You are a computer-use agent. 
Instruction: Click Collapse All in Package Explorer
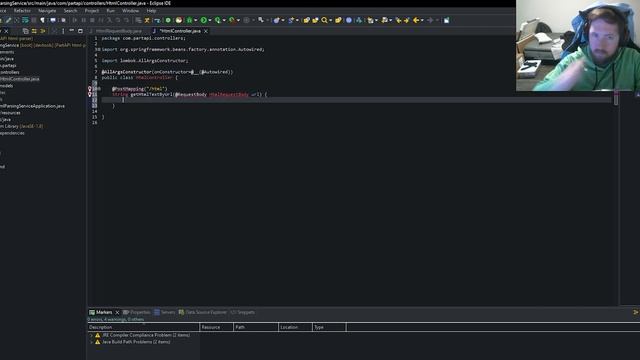tap(26, 31)
